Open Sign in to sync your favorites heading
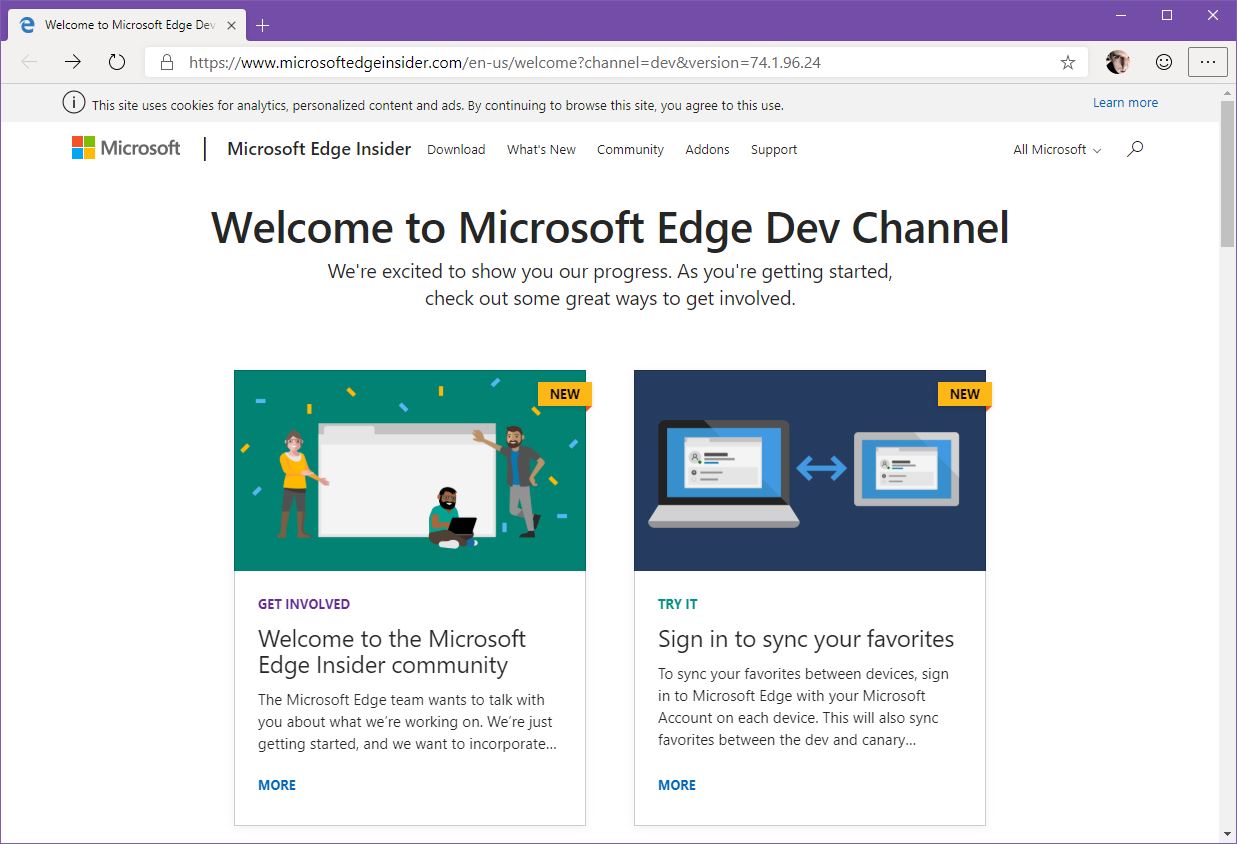 (x=806, y=639)
